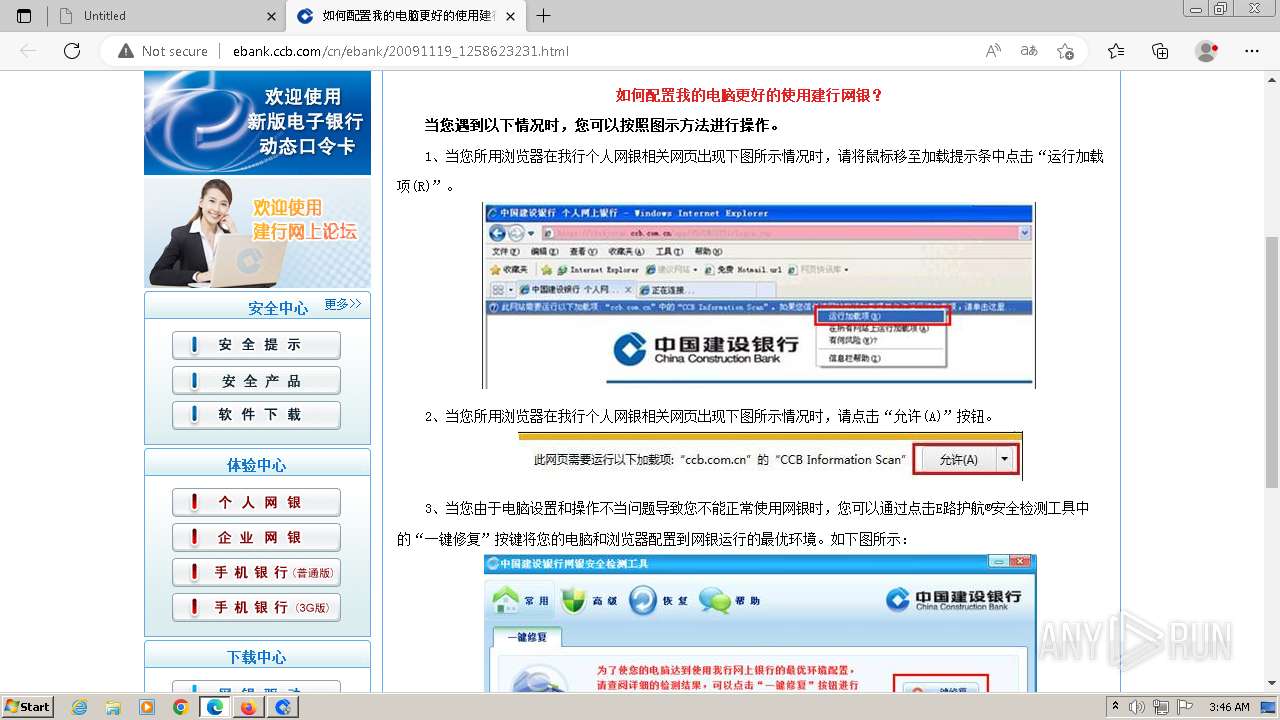Image resolution: width=1280 pixels, height=720 pixels.
Task: Open a new tab with plus icon
Action: 544,16
